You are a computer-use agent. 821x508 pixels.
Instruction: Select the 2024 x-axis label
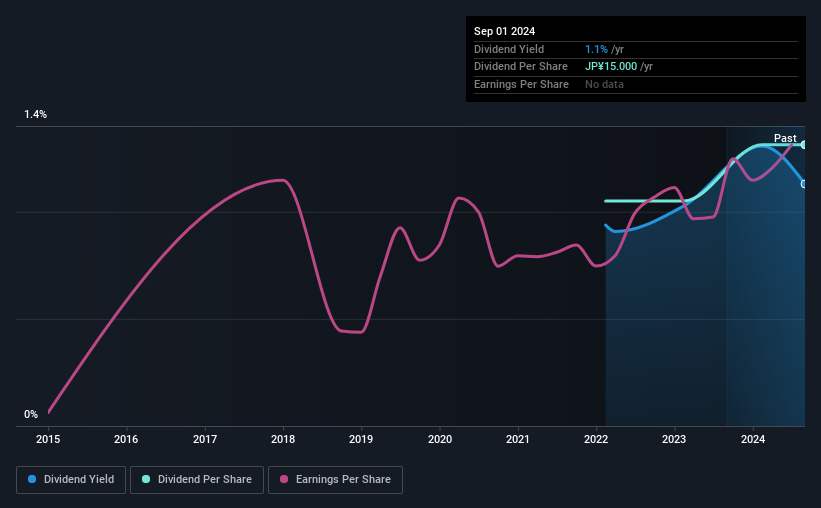753,439
